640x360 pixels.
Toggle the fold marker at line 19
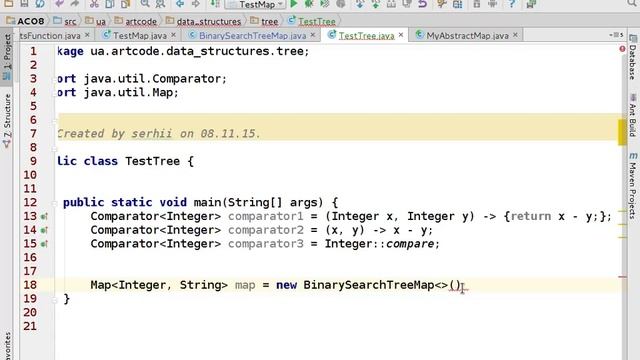[x=54, y=300]
